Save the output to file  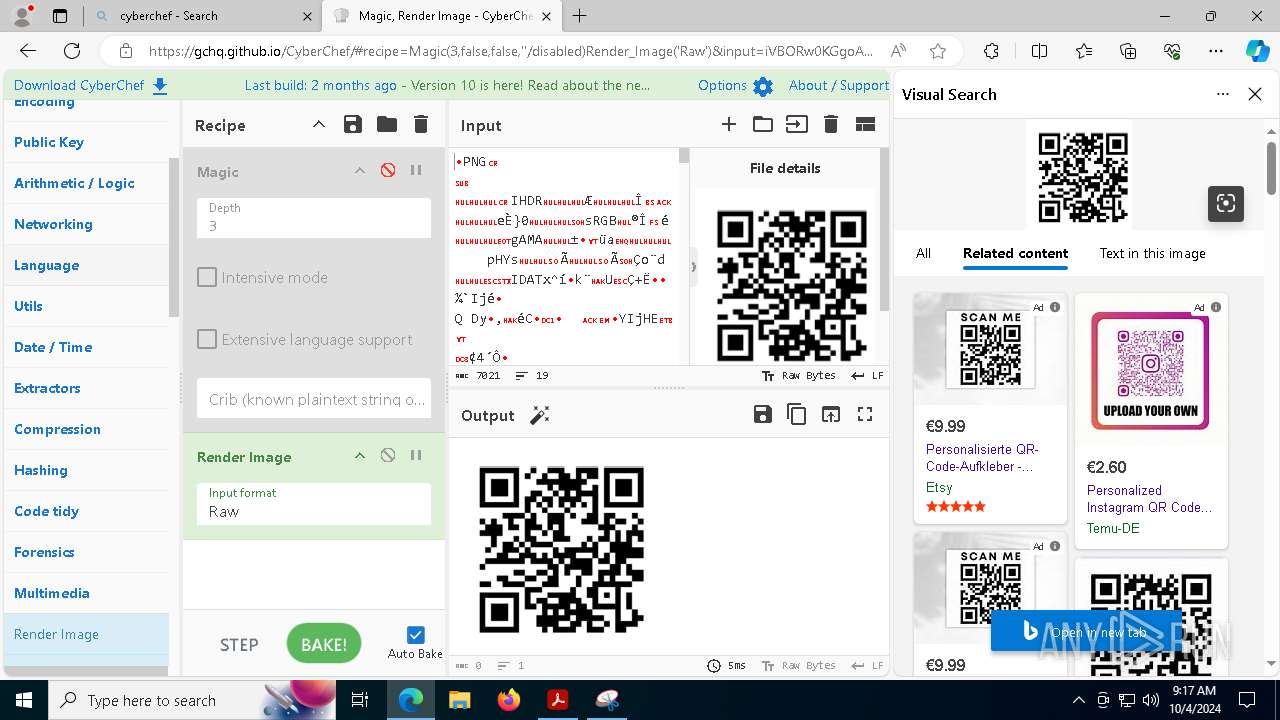[763, 414]
